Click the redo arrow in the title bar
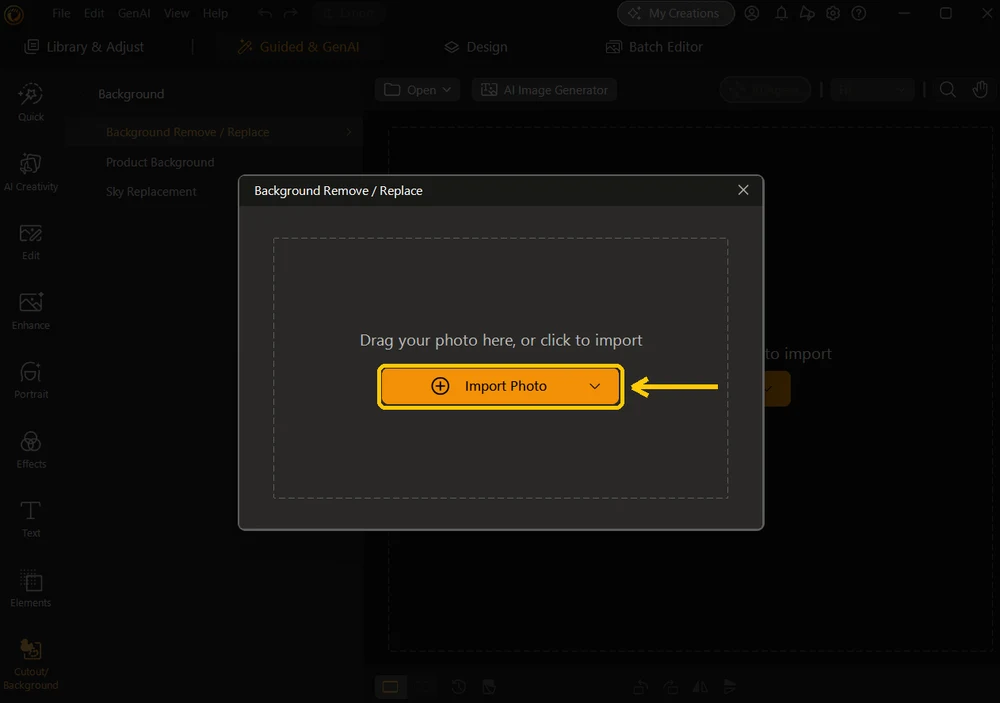1000x703 pixels. click(x=290, y=13)
